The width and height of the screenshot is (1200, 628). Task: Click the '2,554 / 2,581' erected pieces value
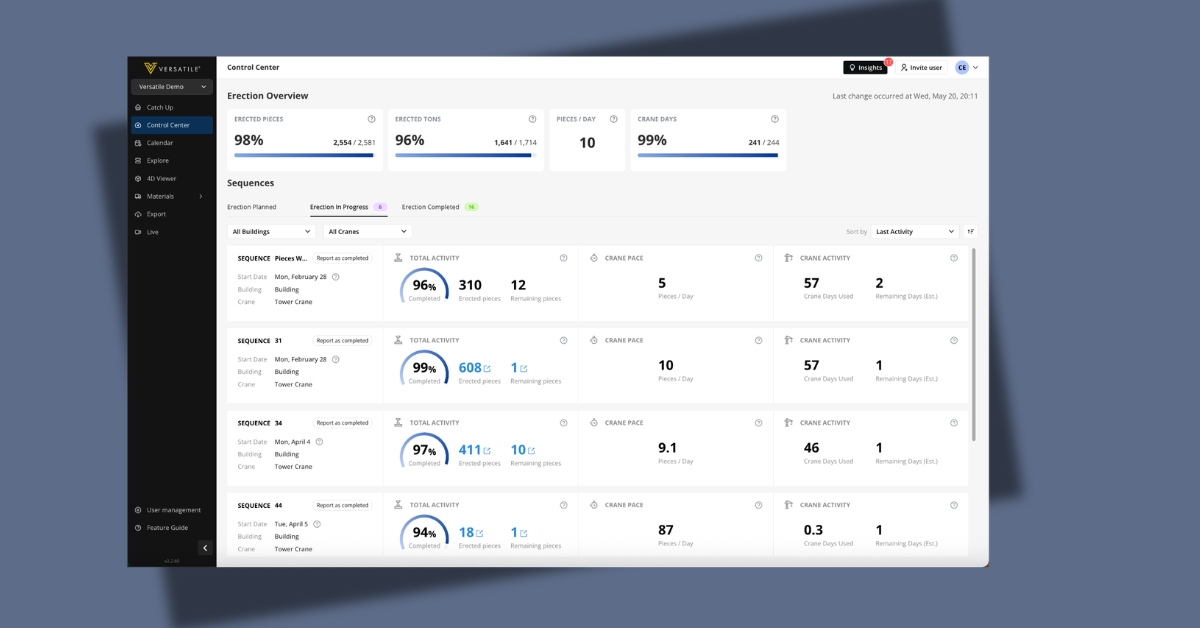tap(354, 143)
